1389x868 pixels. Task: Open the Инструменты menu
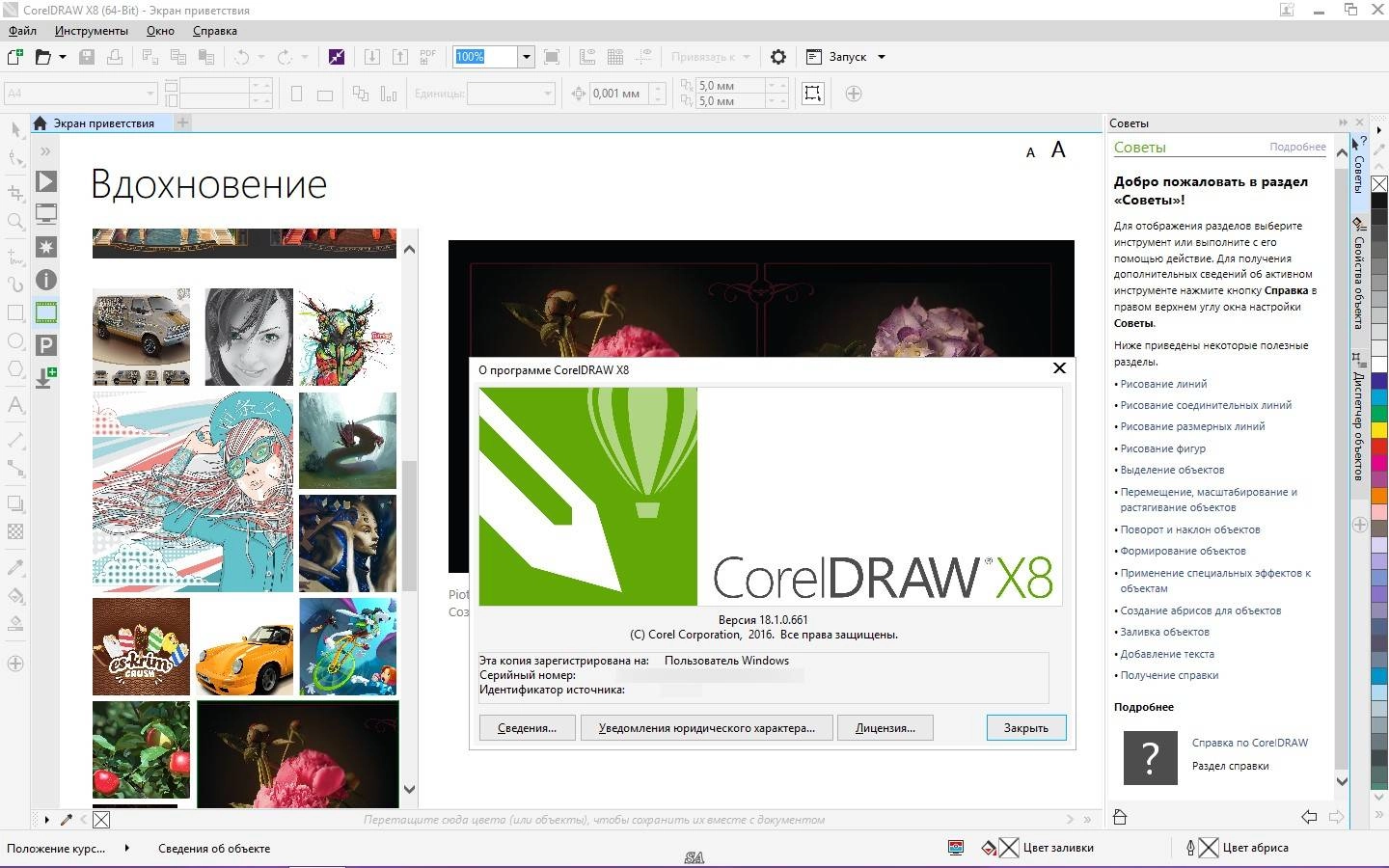[x=91, y=30]
